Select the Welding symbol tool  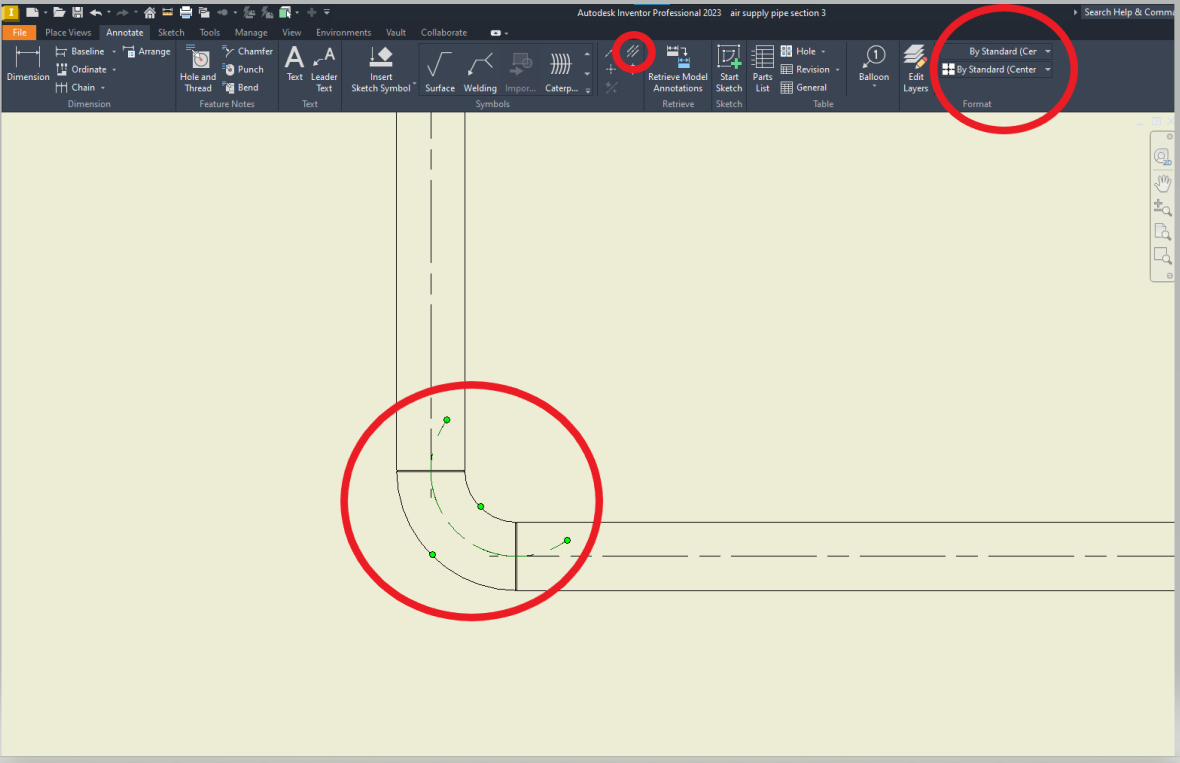coord(480,72)
